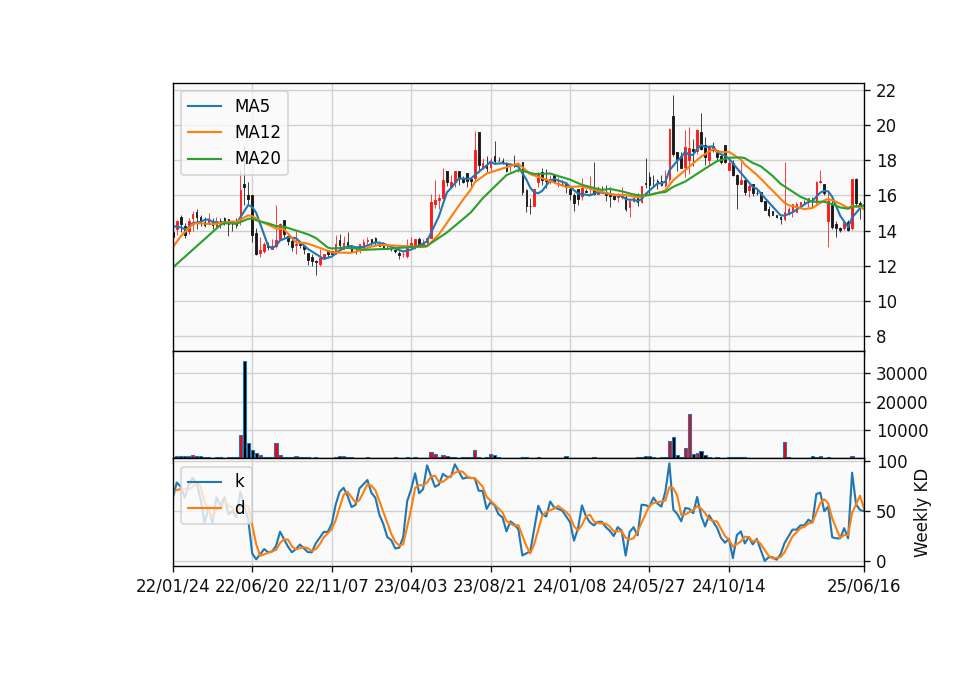Click the 24/01/08 date tick label
The width and height of the screenshot is (960, 690).
pyautogui.click(x=569, y=586)
